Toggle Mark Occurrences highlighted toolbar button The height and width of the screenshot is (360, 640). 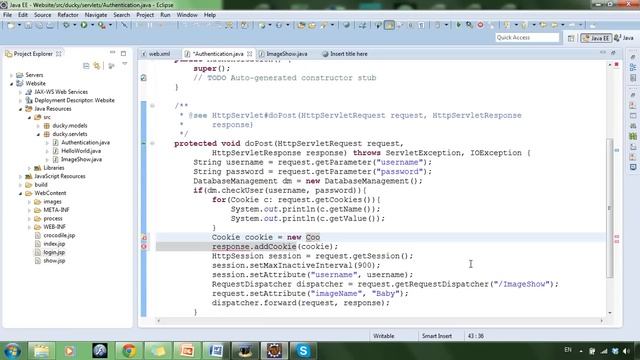389,25
